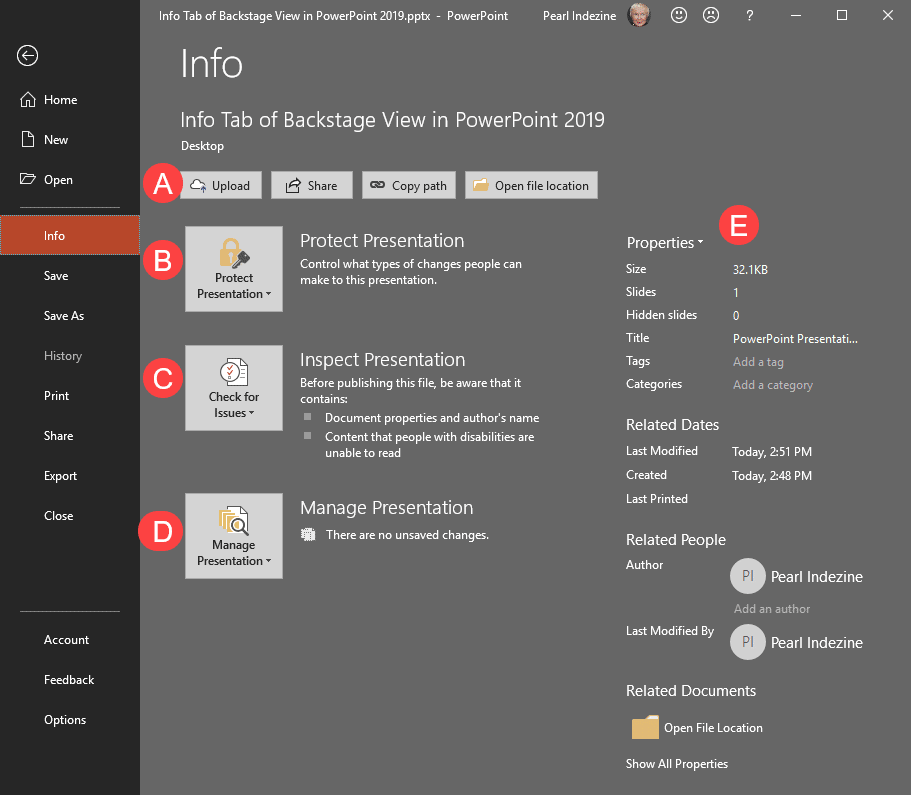Click the Upload cloud icon
Viewport: 911px width, 795px height.
click(198, 185)
